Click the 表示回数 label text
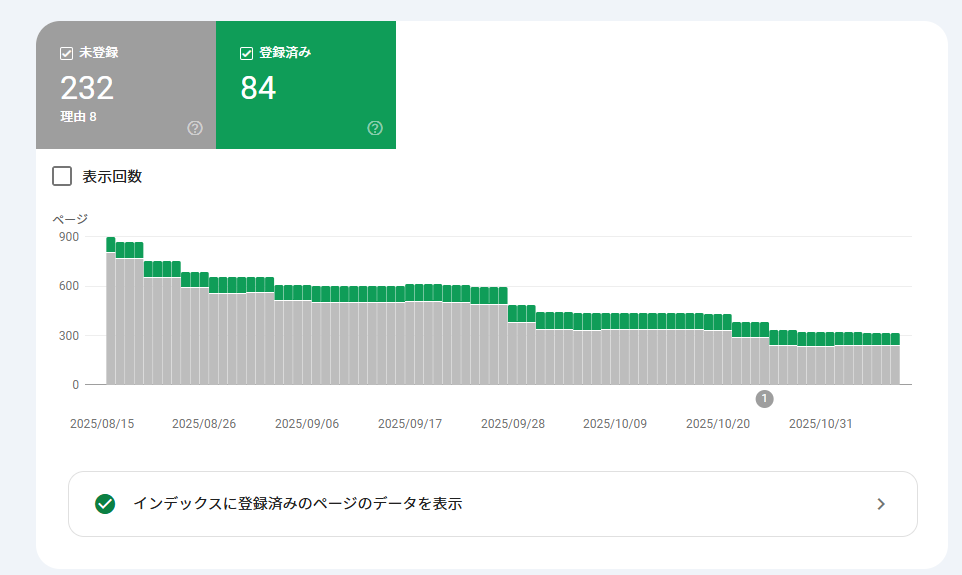The height and width of the screenshot is (575, 962). click(112, 177)
